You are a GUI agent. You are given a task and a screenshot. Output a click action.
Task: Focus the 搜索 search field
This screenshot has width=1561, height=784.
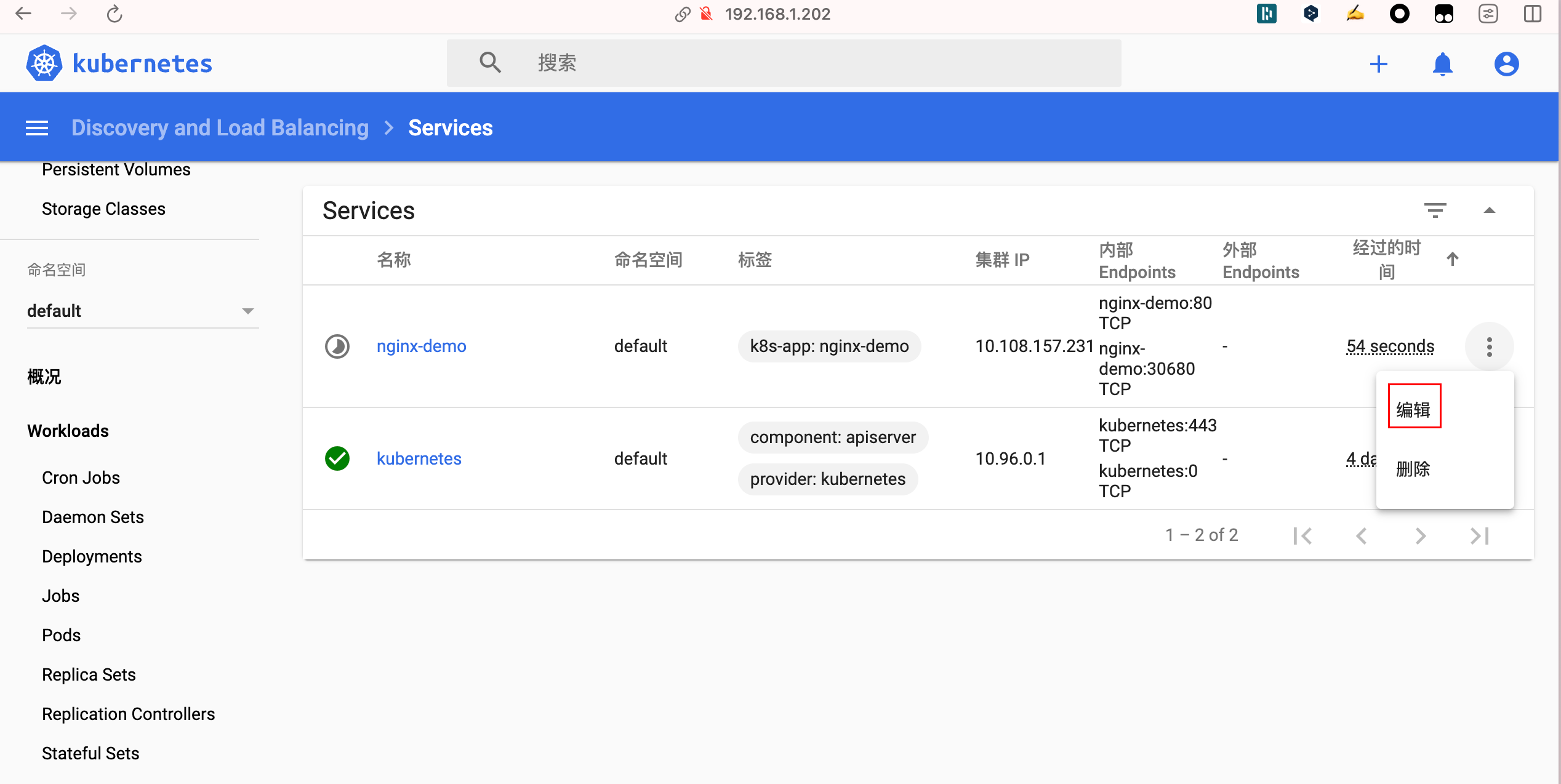pos(783,63)
